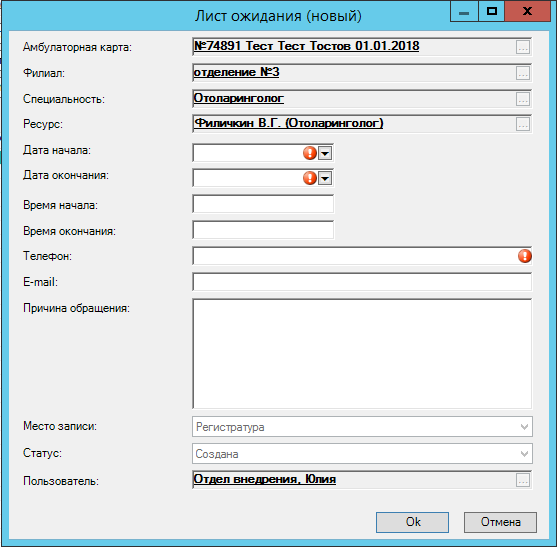
Task: Click the red warning icon in Дата начала
Action: point(310,153)
